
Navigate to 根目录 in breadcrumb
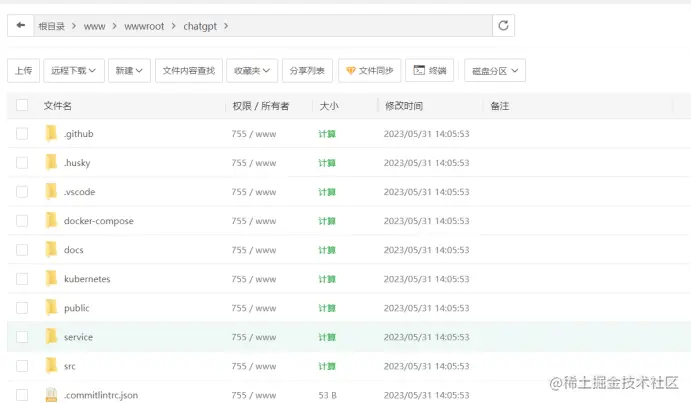[x=52, y=26]
